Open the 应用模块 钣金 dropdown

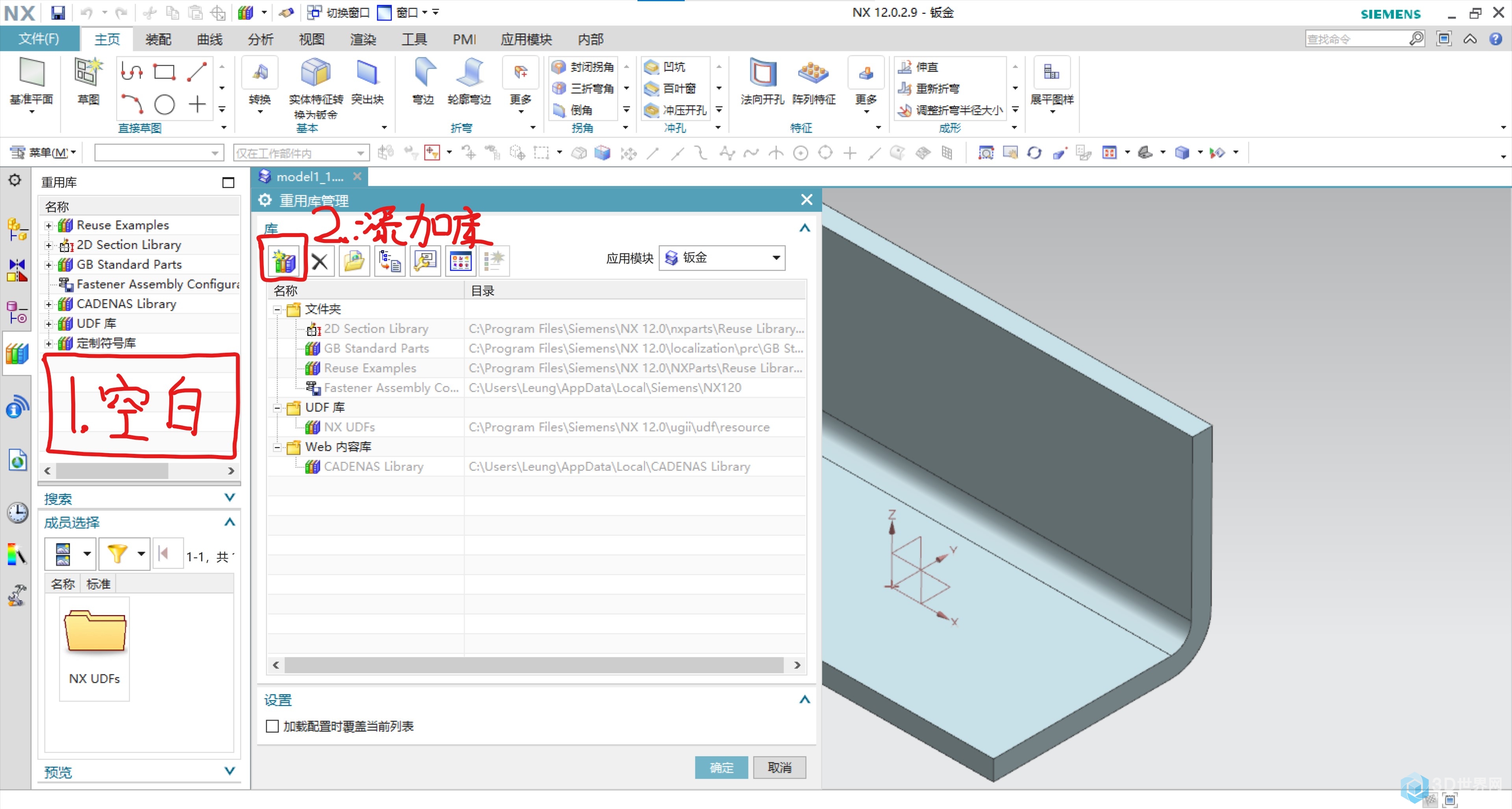[x=722, y=258]
